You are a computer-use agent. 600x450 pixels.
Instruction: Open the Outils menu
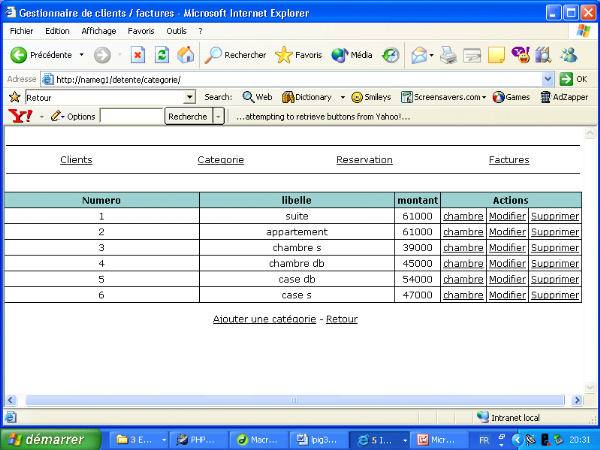tap(176, 31)
